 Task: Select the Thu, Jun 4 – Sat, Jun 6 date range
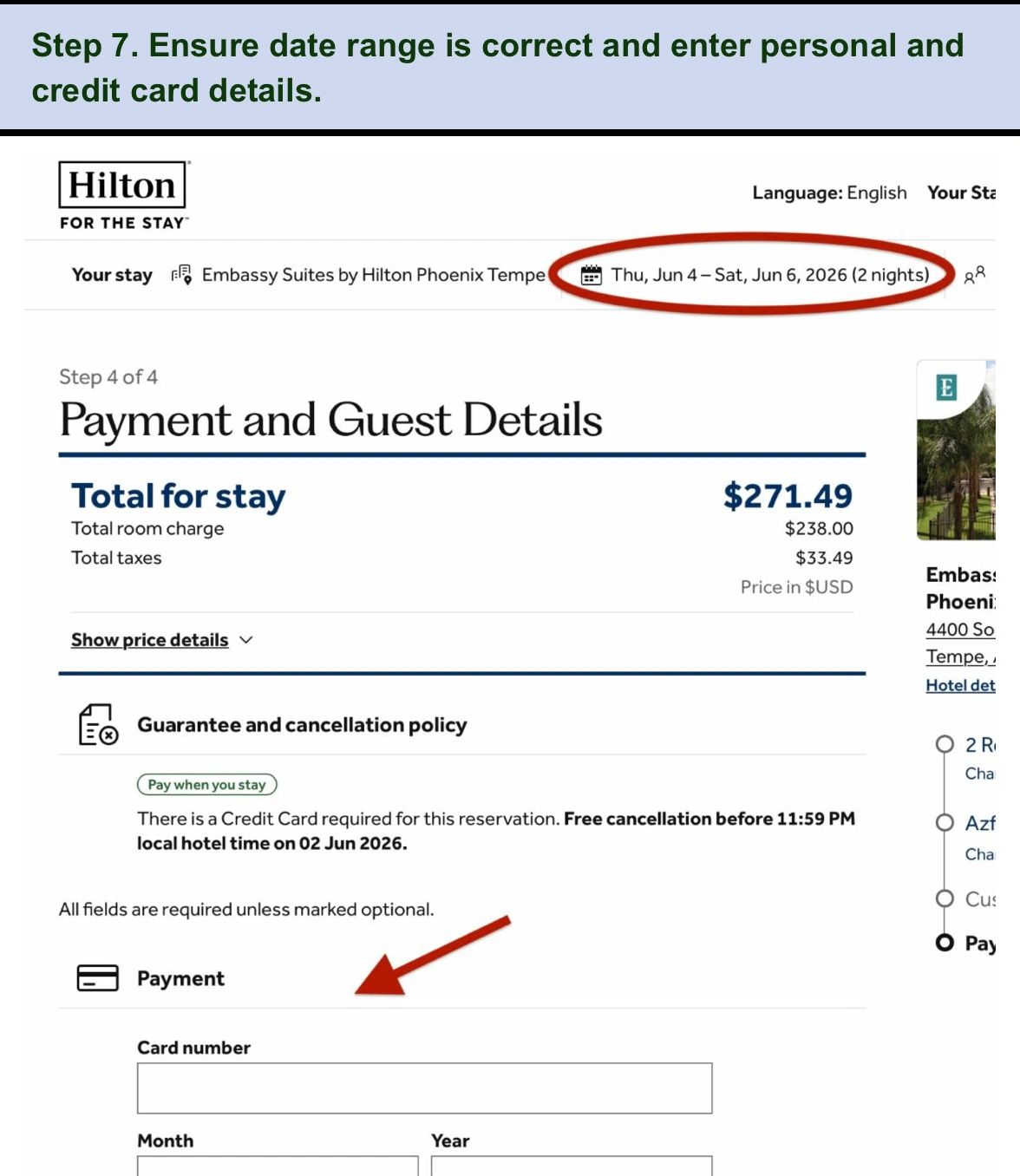pos(770,275)
